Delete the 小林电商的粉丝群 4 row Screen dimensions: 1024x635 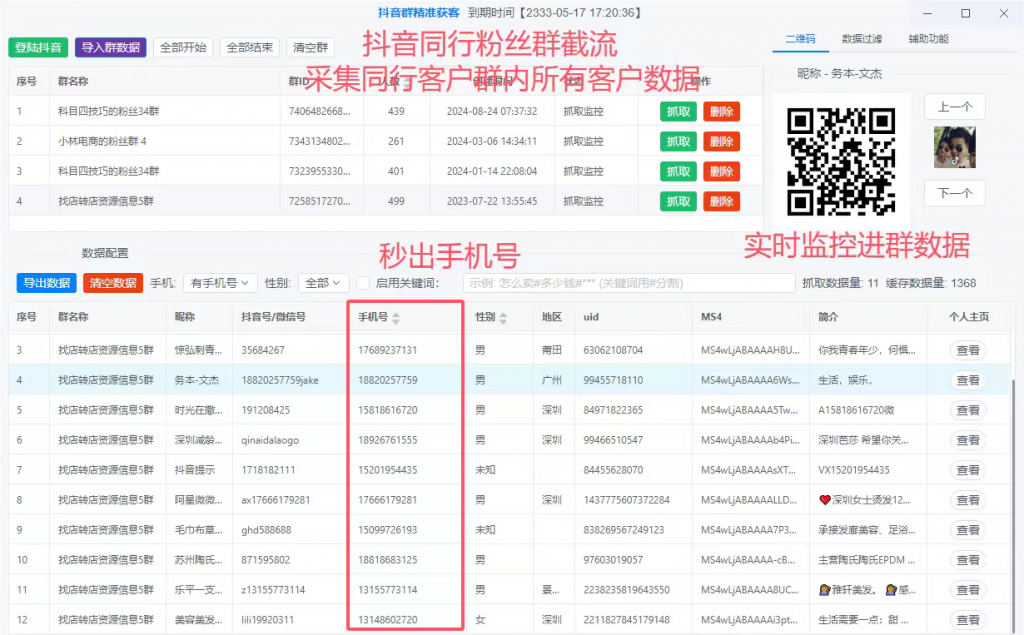(x=721, y=142)
